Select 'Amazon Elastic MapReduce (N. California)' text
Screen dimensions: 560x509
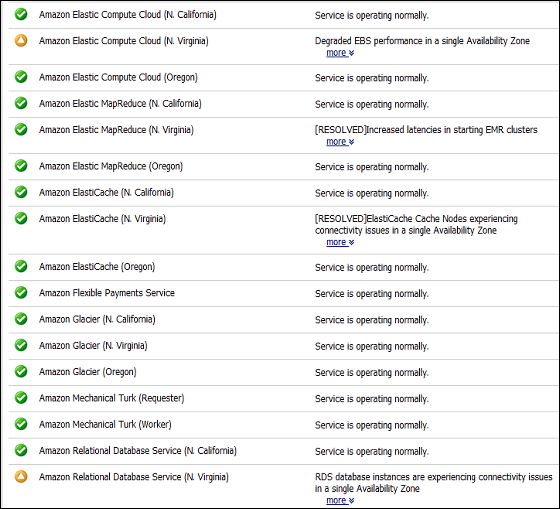(120, 104)
